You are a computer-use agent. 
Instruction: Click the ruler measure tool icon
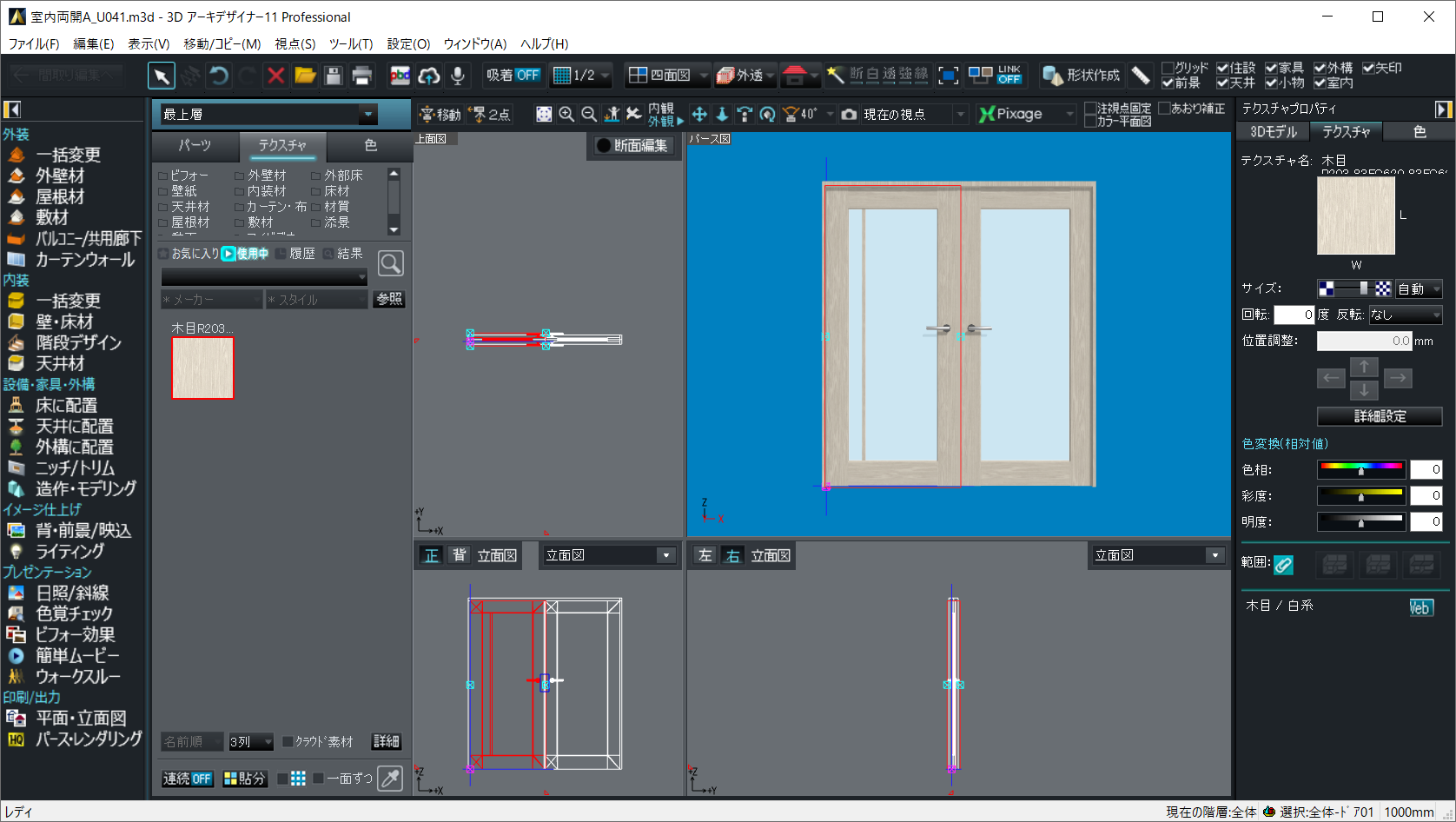1141,76
